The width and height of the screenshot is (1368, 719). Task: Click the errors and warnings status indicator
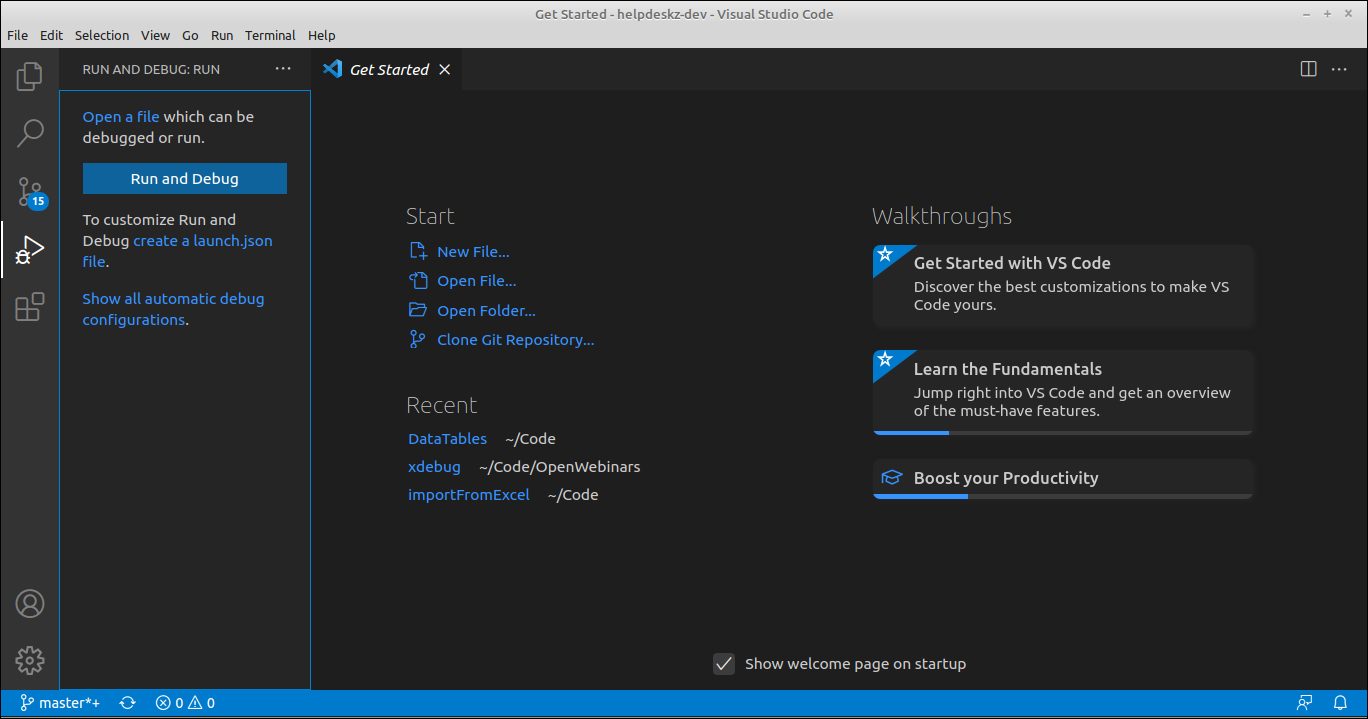coord(184,703)
